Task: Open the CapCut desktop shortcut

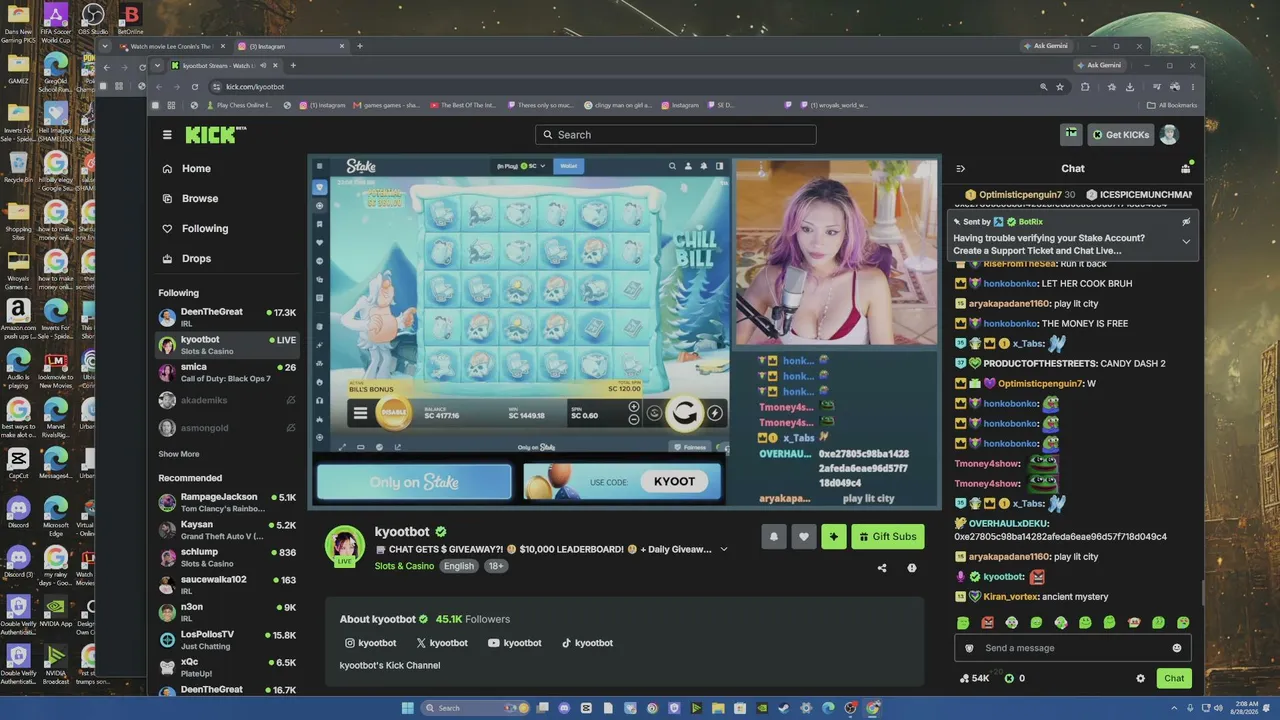Action: pos(18,462)
